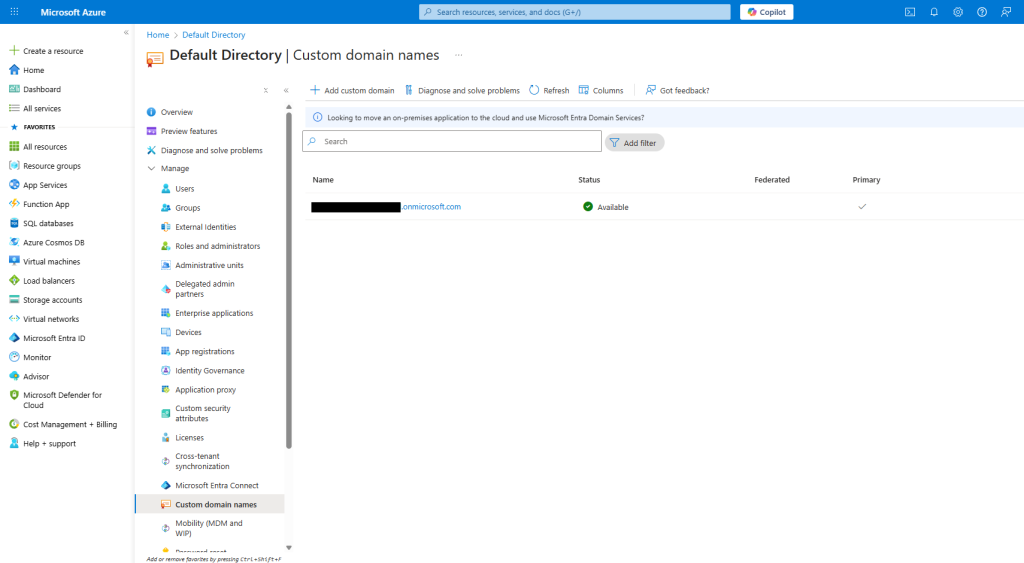The width and height of the screenshot is (1024, 563).
Task: Click the top bar feedback person icon
Action: tap(1006, 12)
